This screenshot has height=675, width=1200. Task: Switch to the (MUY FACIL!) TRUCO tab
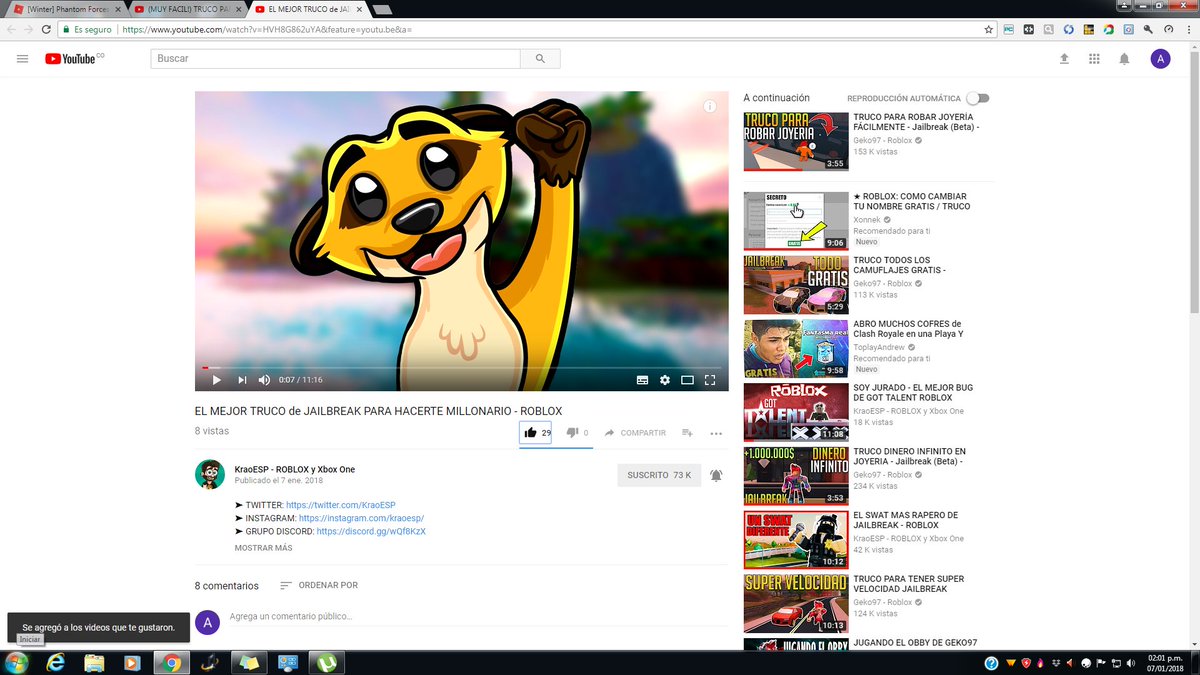pos(185,9)
